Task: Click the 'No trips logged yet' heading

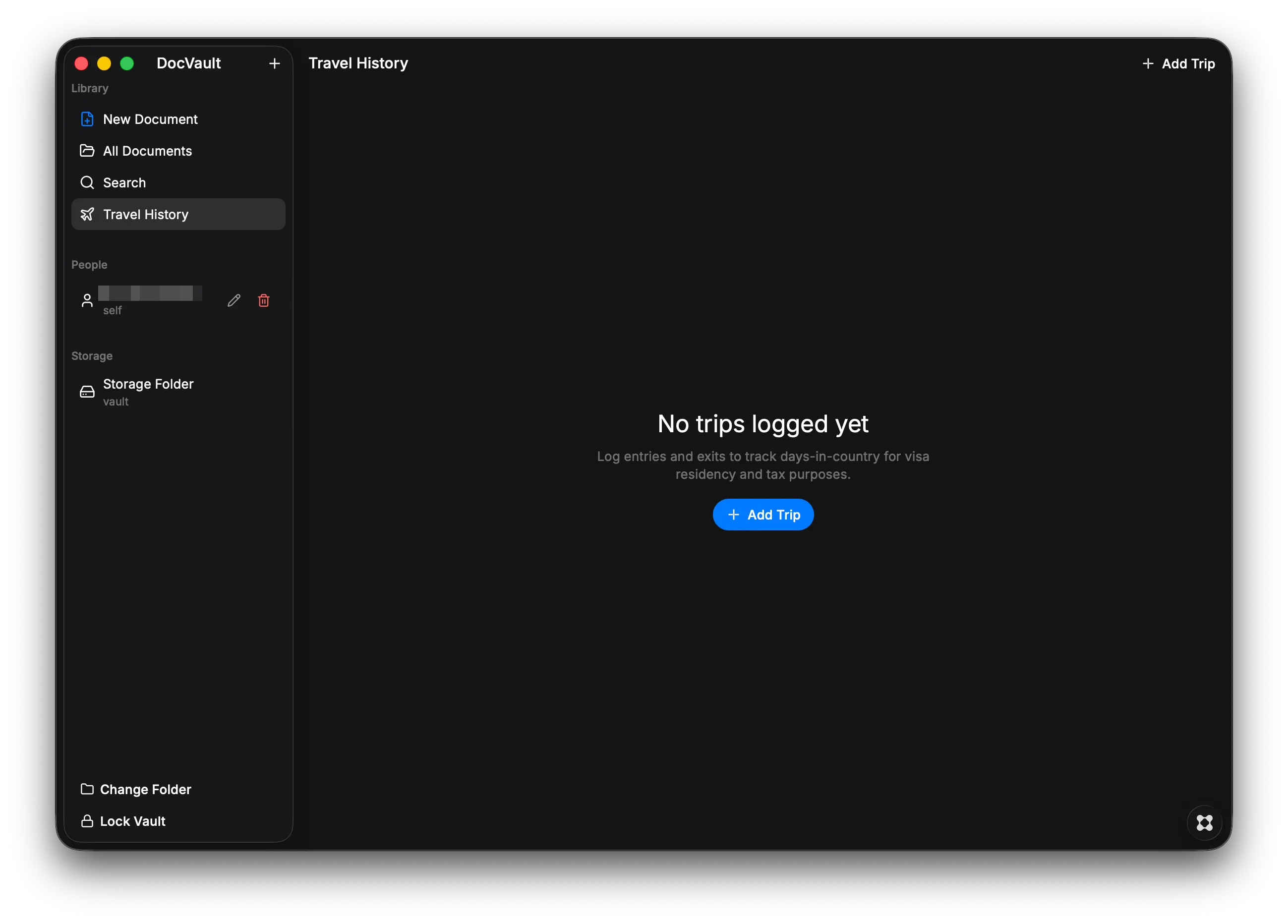Action: click(762, 424)
